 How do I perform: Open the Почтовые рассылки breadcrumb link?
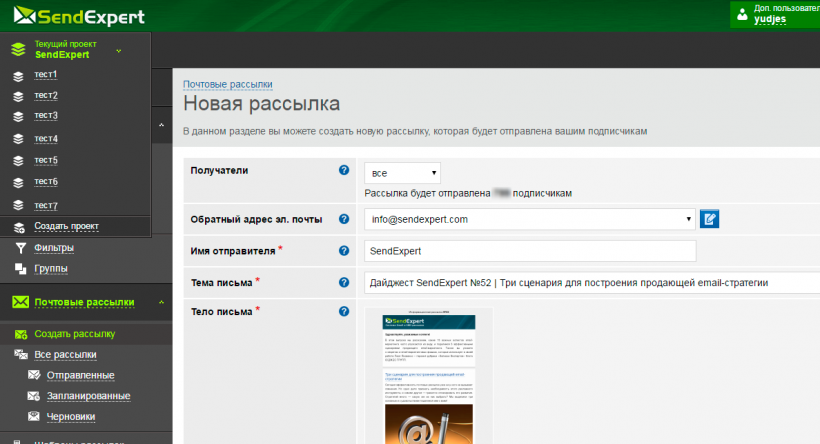click(x=227, y=84)
